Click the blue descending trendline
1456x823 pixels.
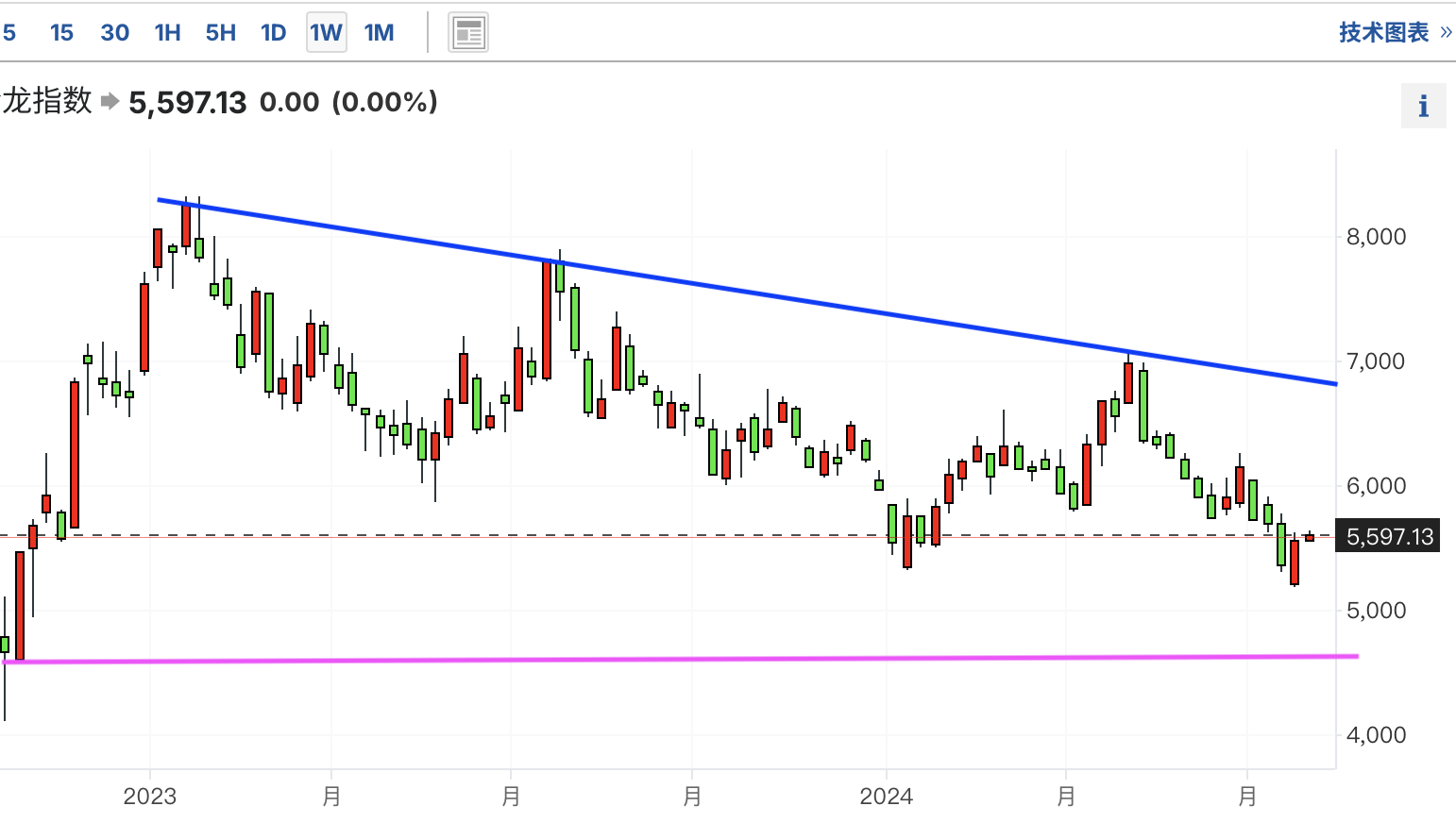pyautogui.click(x=747, y=292)
